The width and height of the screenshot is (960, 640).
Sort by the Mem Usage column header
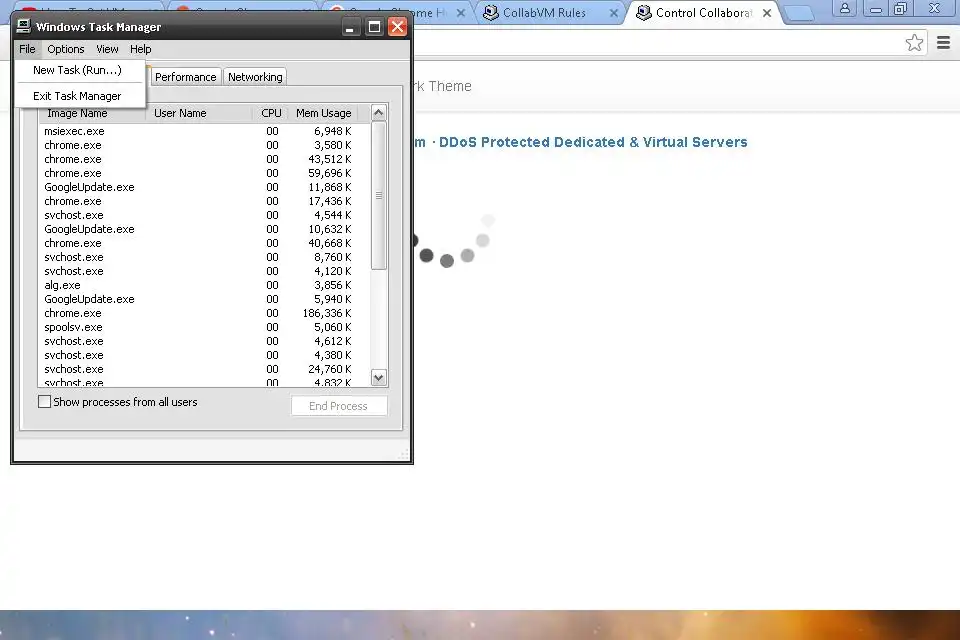pos(323,113)
